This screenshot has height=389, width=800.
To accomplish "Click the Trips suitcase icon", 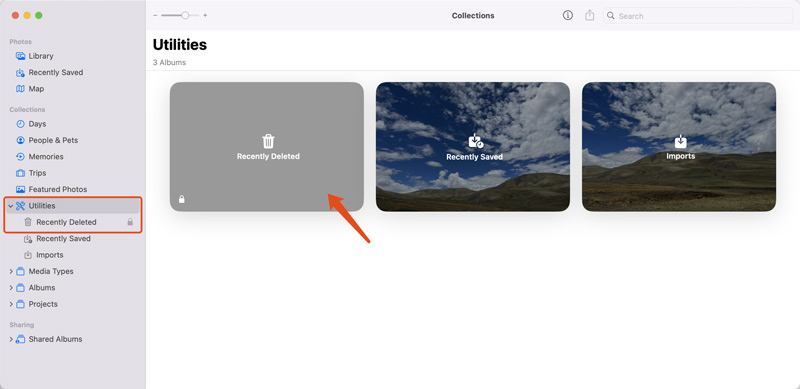I will (20, 173).
